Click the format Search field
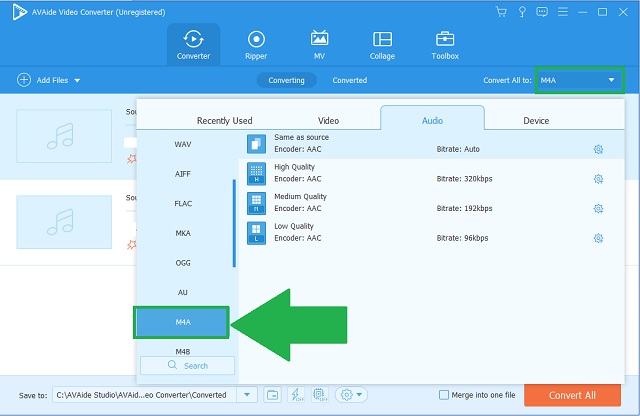This screenshot has width=640, height=416. [188, 366]
